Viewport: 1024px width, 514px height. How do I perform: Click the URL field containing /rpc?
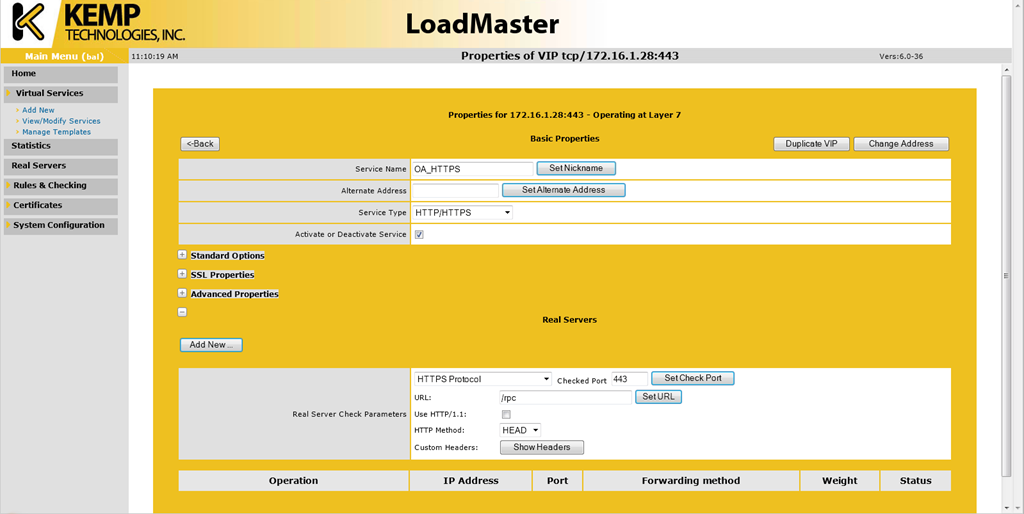point(566,397)
